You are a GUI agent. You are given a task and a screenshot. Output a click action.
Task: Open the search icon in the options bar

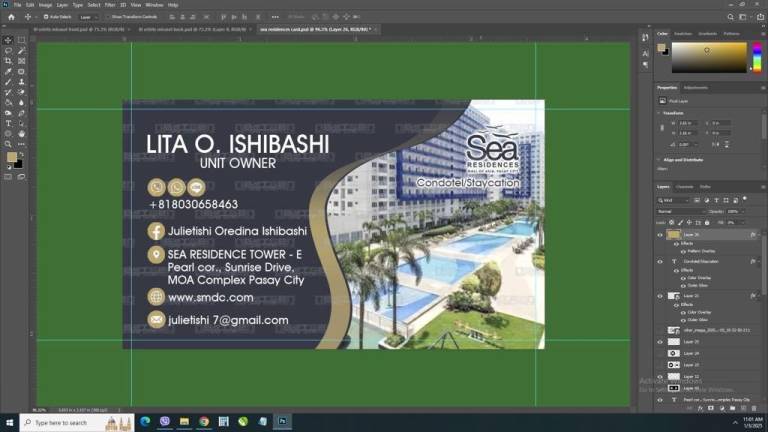[730, 17]
